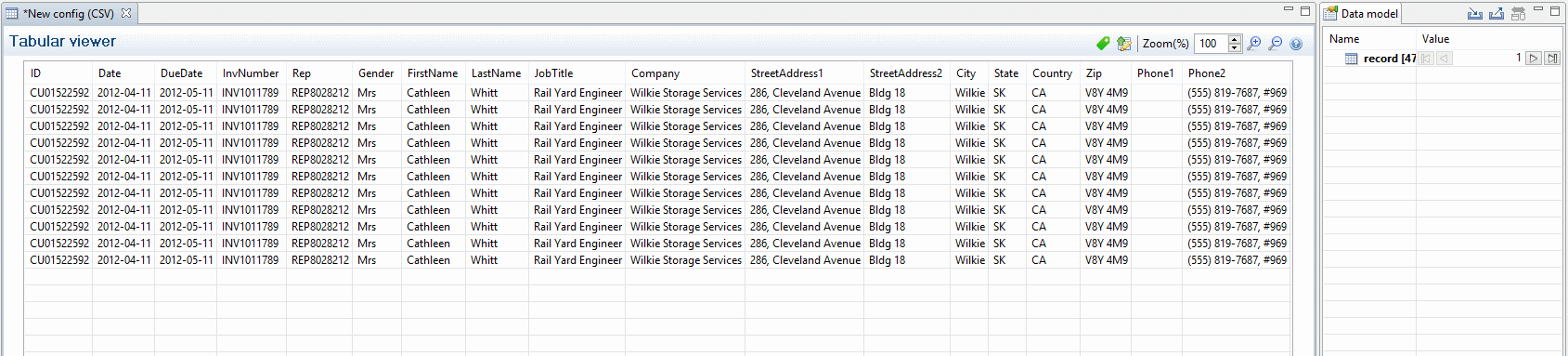Image resolution: width=1568 pixels, height=356 pixels.
Task: Open help via blue question mark icon
Action: 1297,44
